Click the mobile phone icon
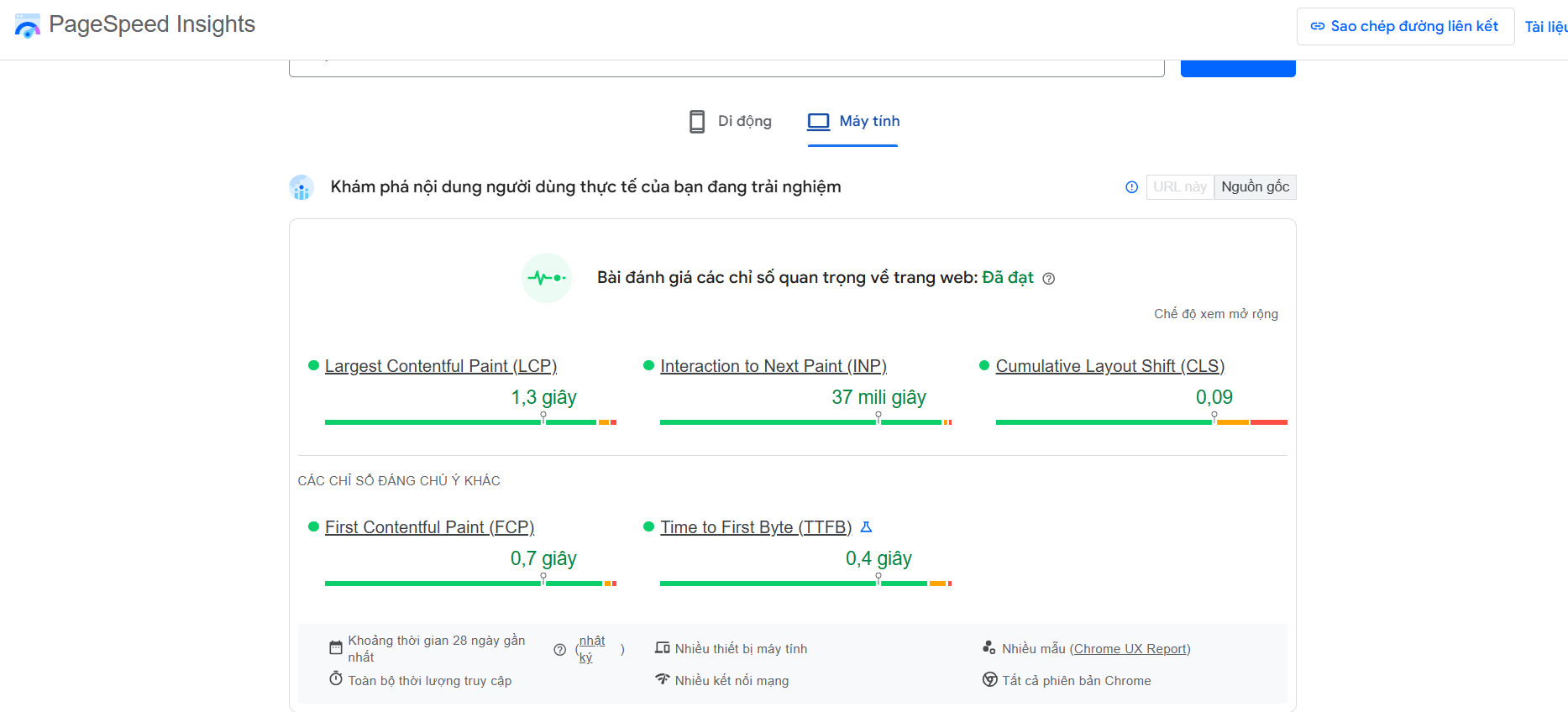This screenshot has height=712, width=1568. (697, 122)
